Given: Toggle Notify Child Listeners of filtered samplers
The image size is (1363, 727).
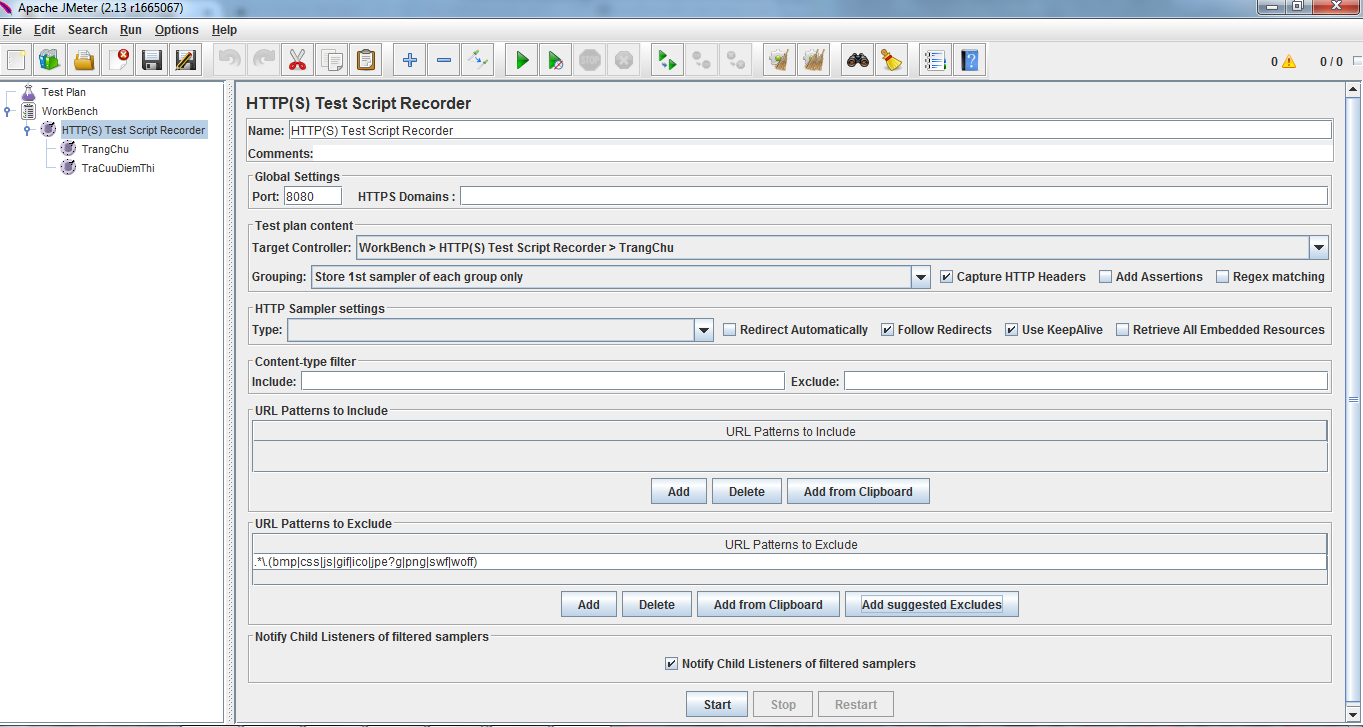Looking at the screenshot, I should 671,664.
